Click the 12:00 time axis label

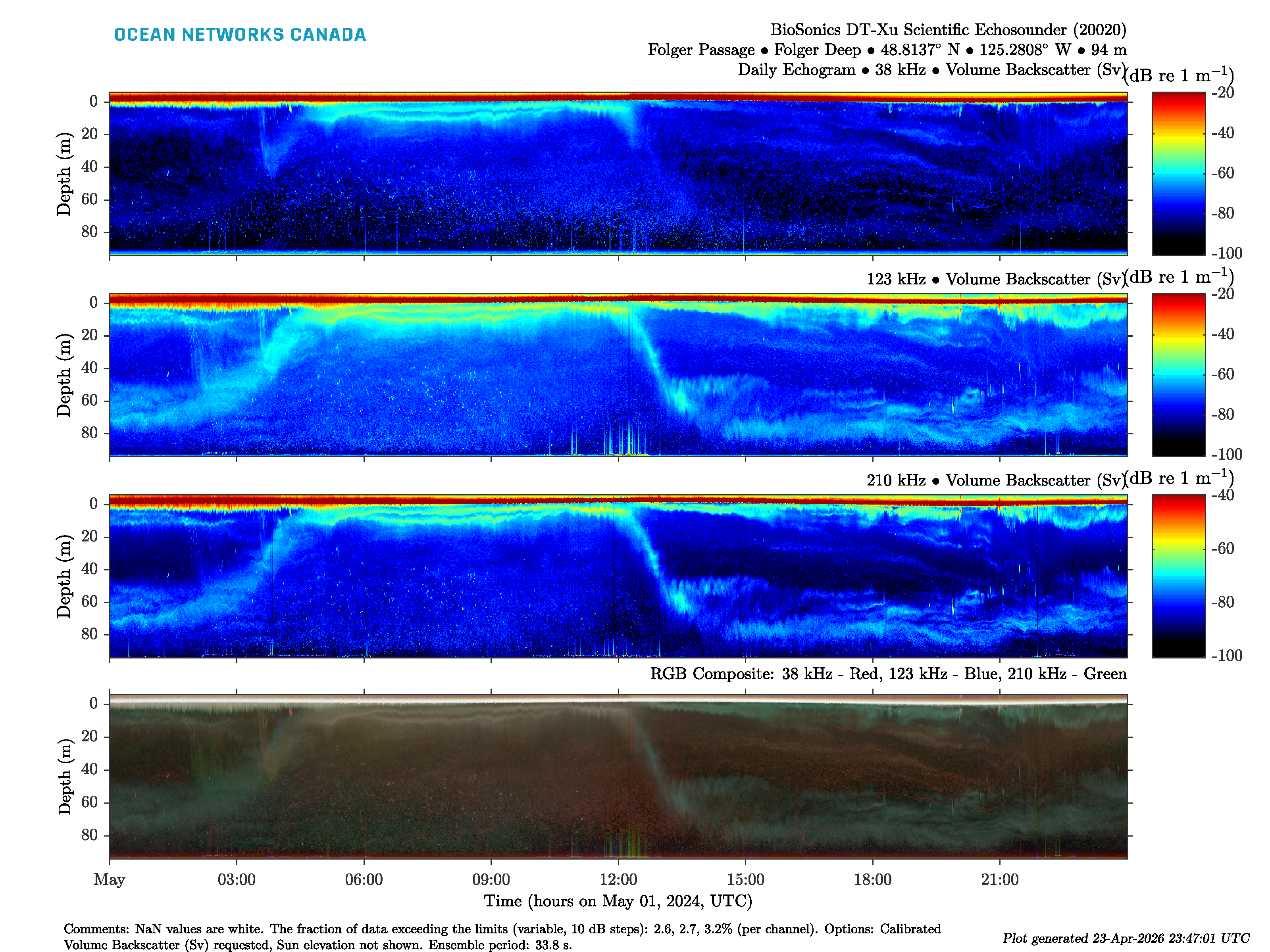click(x=618, y=880)
